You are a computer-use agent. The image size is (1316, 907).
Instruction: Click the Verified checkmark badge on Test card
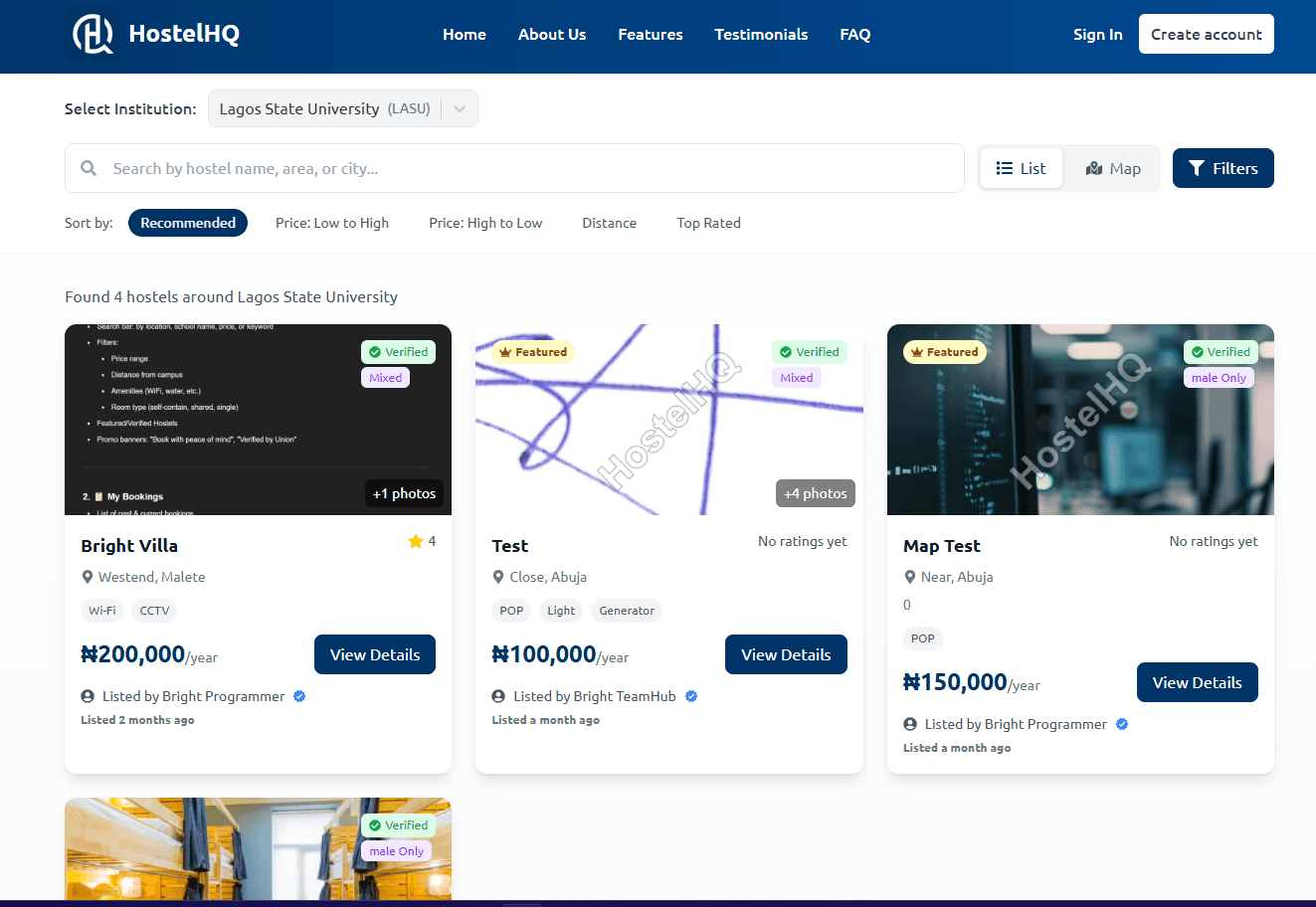(809, 352)
